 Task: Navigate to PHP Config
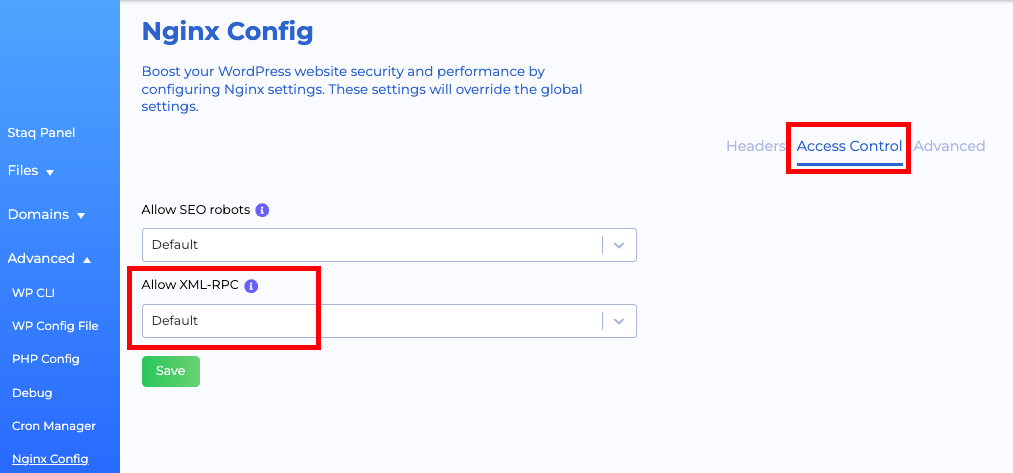(46, 359)
